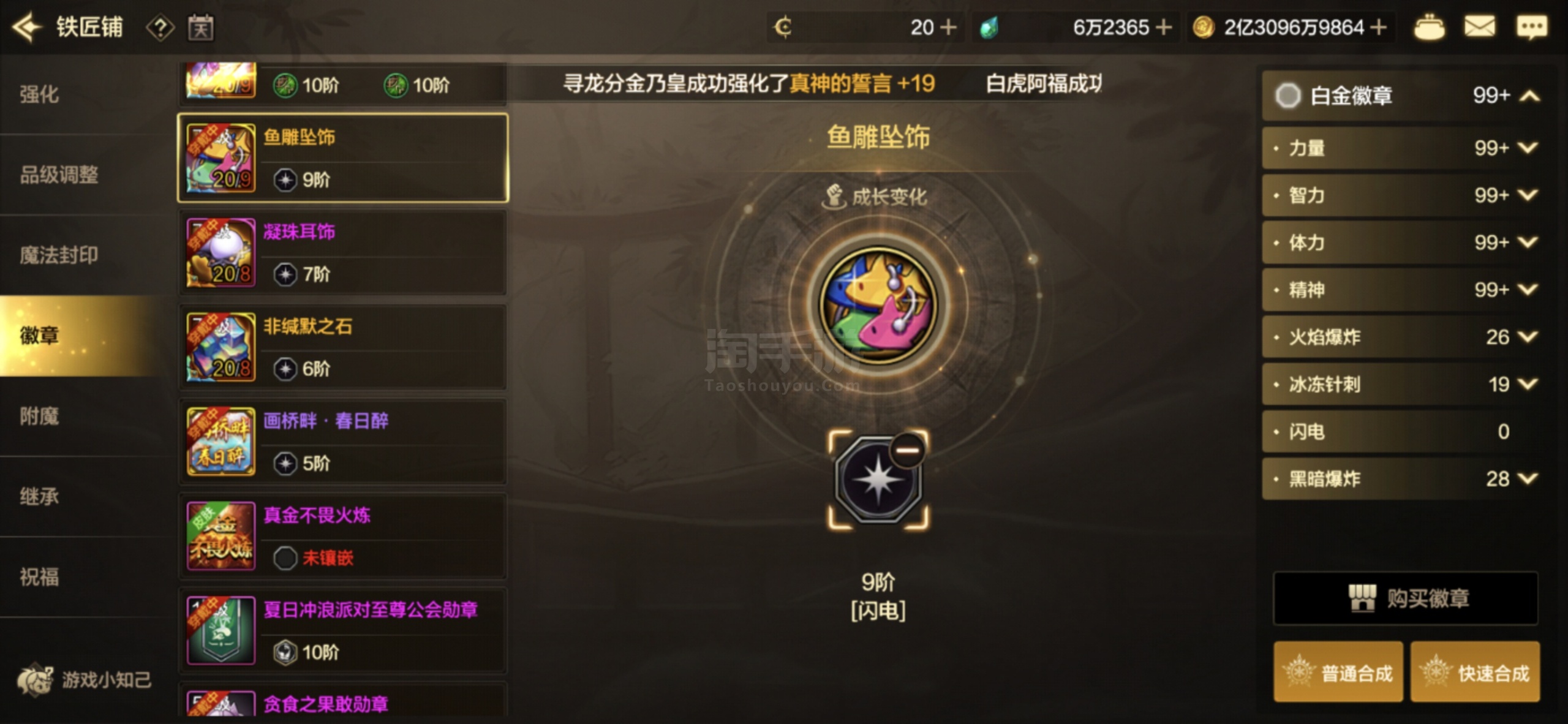1568x724 pixels.
Task: Select the empty 未镶嵌 emblem slot
Action: pos(285,558)
